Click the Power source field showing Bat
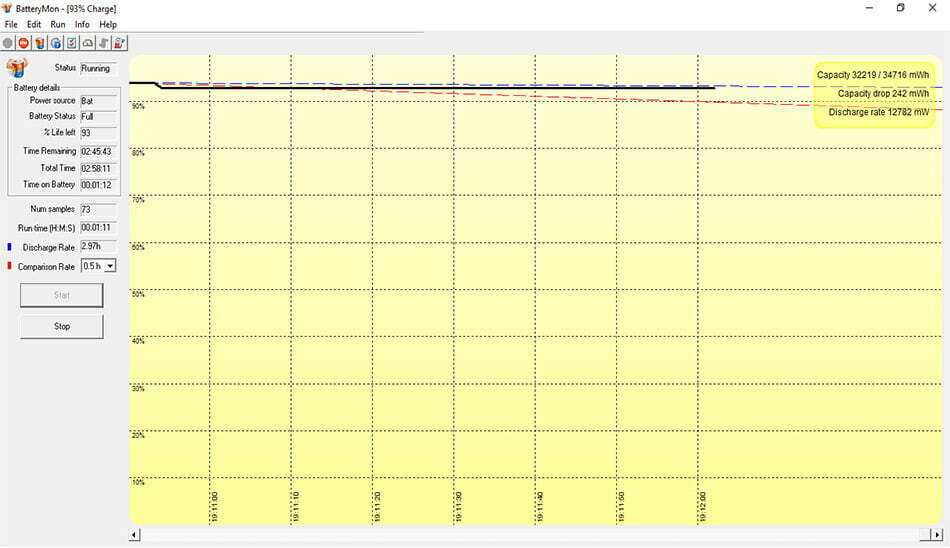 tap(98, 101)
